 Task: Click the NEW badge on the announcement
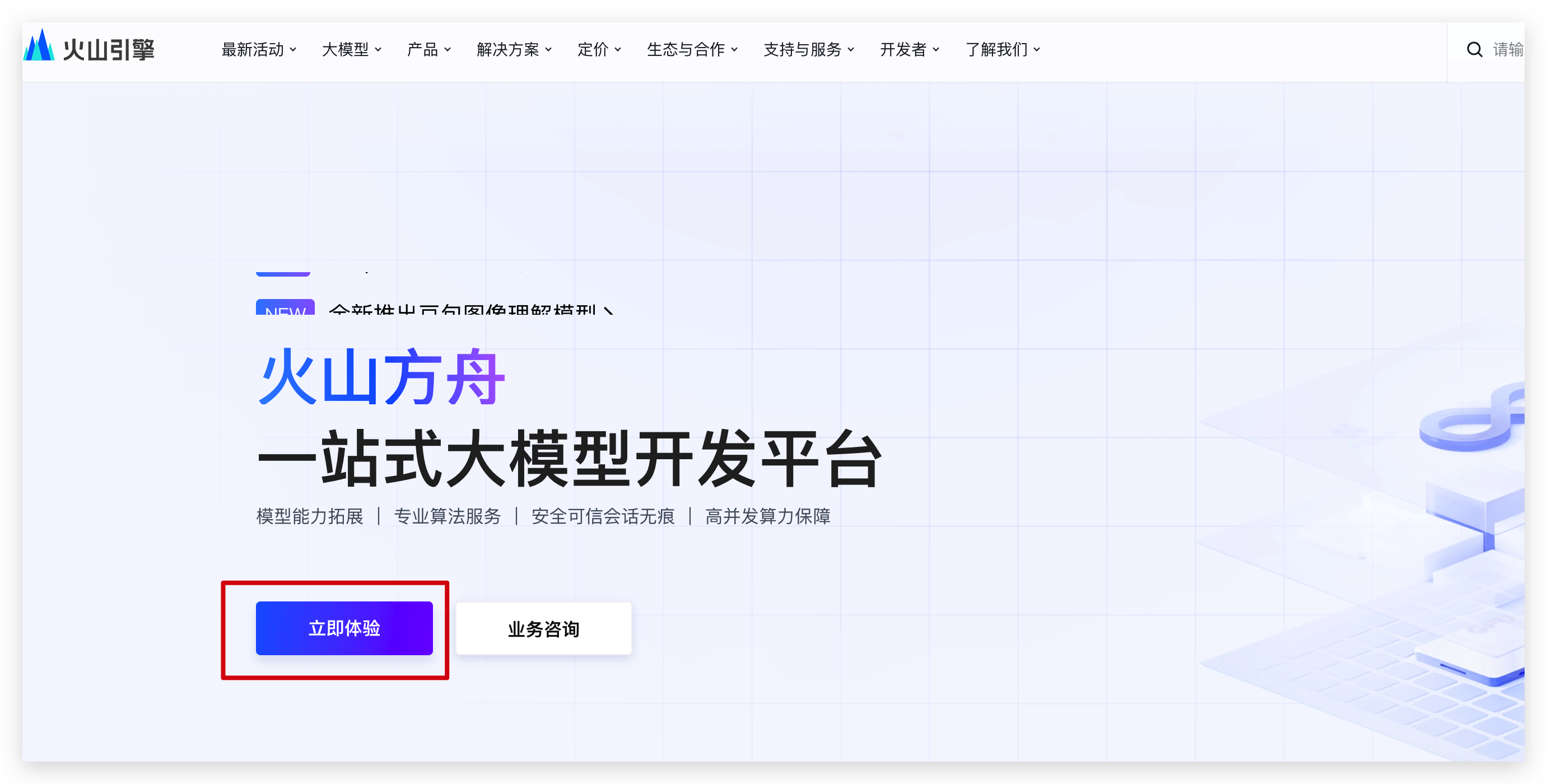285,308
